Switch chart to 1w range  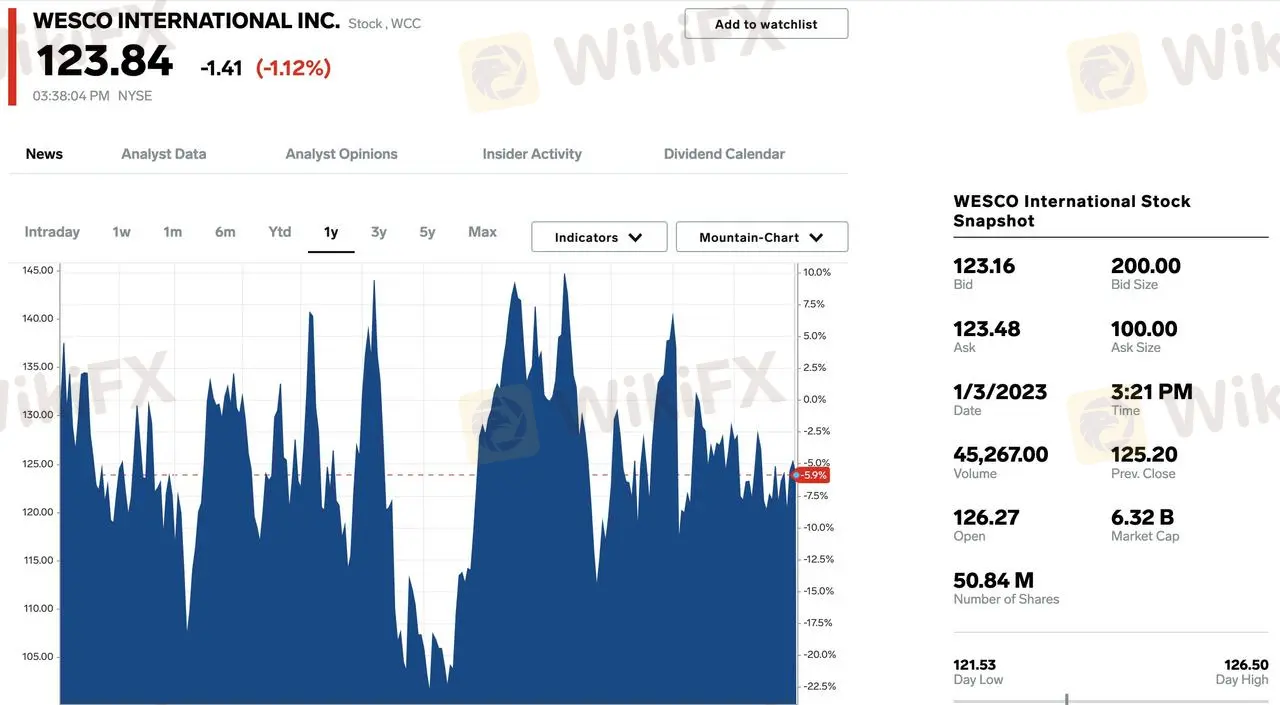pos(121,232)
